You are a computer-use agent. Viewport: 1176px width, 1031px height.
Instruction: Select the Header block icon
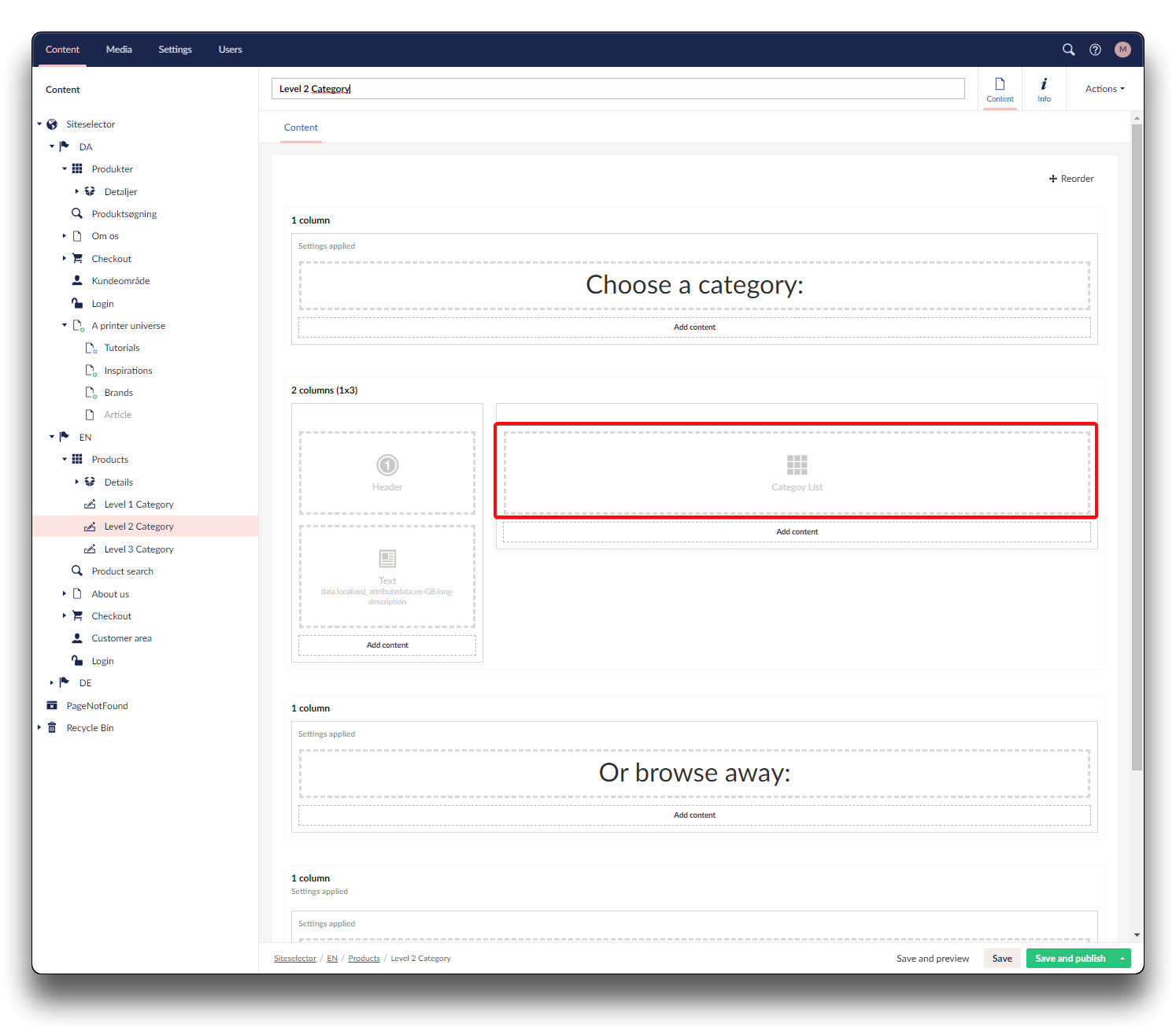(387, 466)
